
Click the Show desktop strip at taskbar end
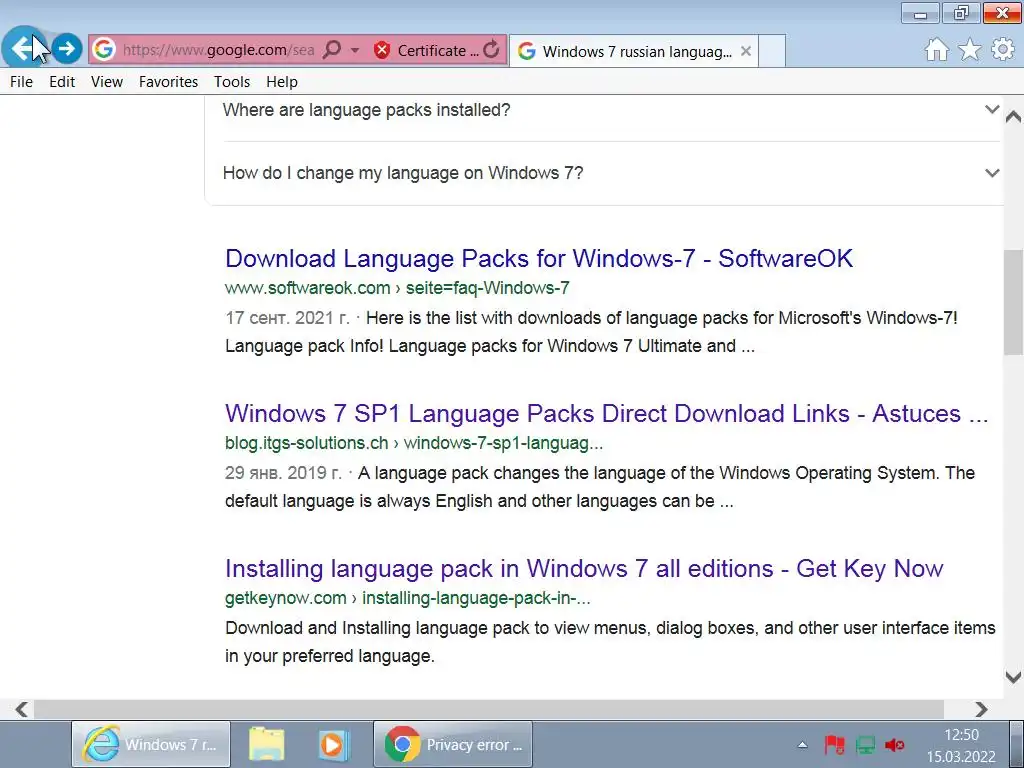[x=1017, y=744]
